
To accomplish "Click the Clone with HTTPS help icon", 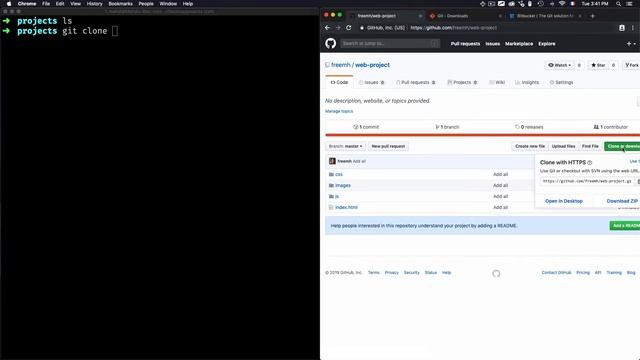I will (589, 162).
